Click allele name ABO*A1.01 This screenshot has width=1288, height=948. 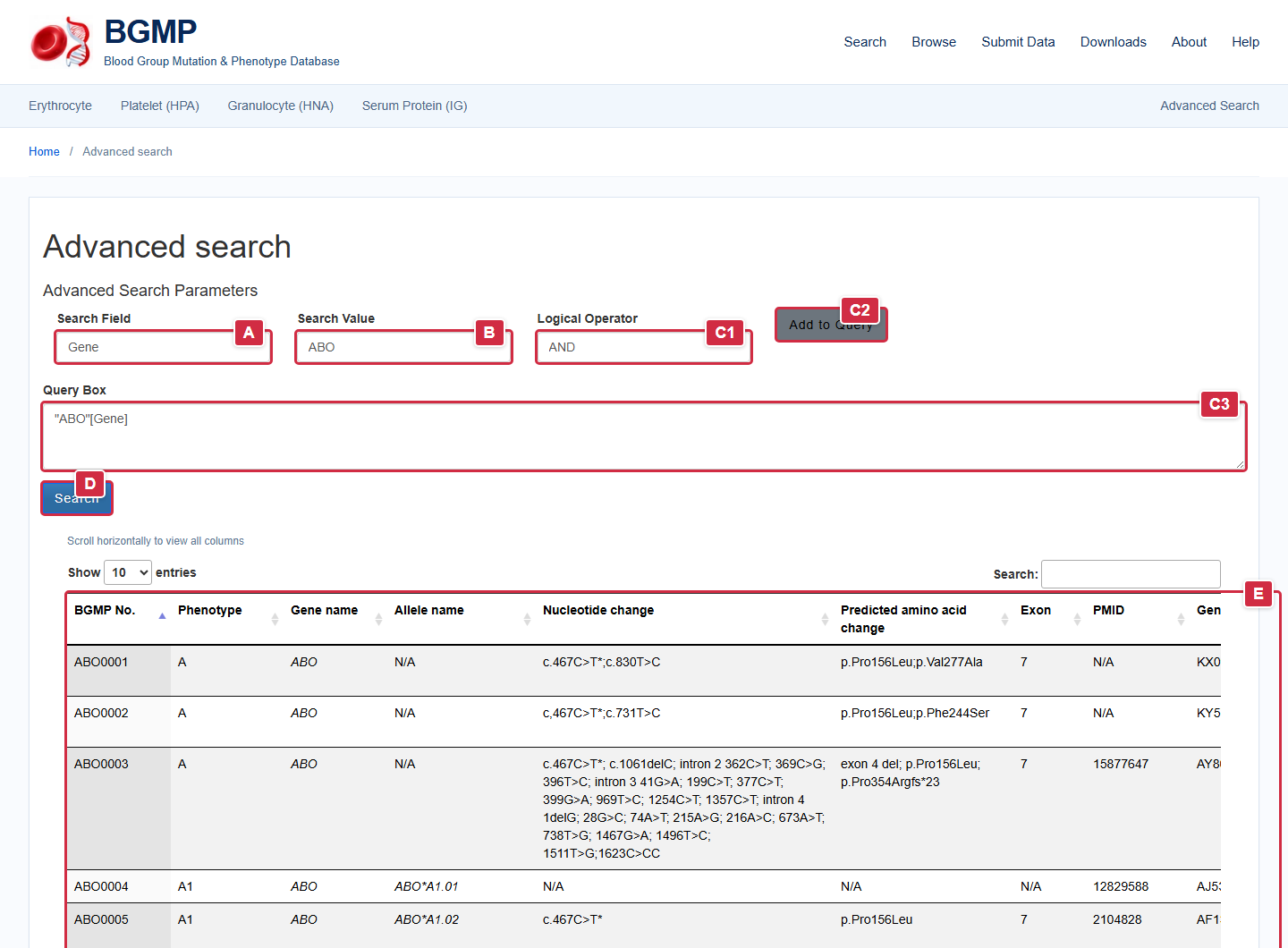pos(426,886)
